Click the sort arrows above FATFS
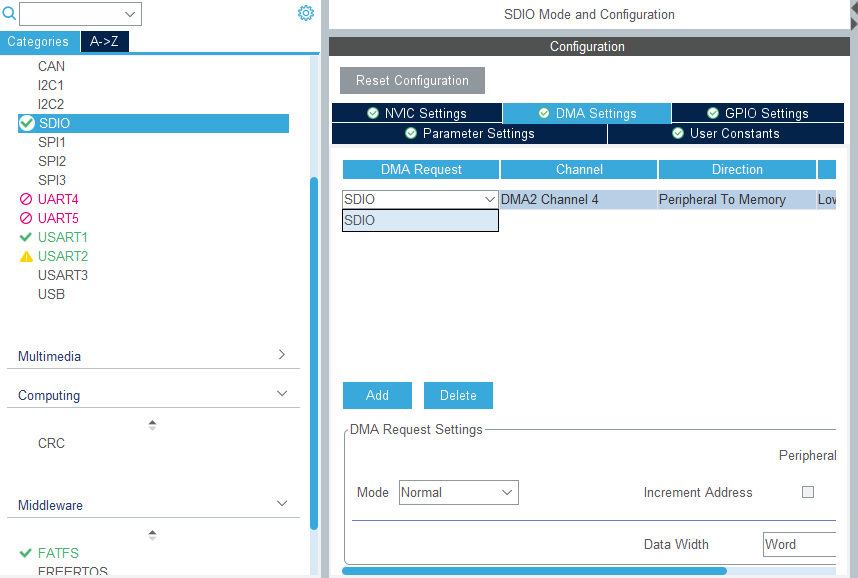 click(x=153, y=535)
